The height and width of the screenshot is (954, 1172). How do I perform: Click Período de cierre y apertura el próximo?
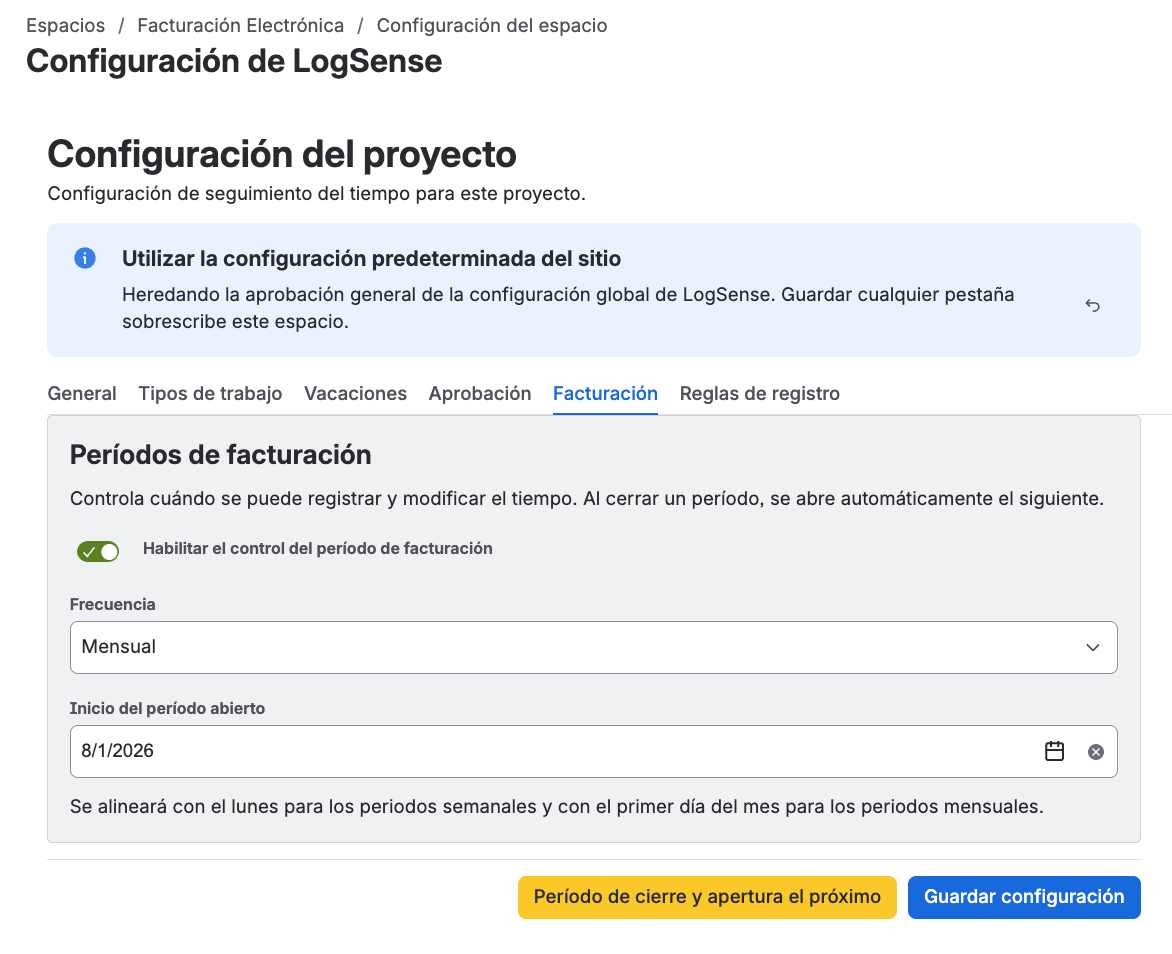point(707,897)
